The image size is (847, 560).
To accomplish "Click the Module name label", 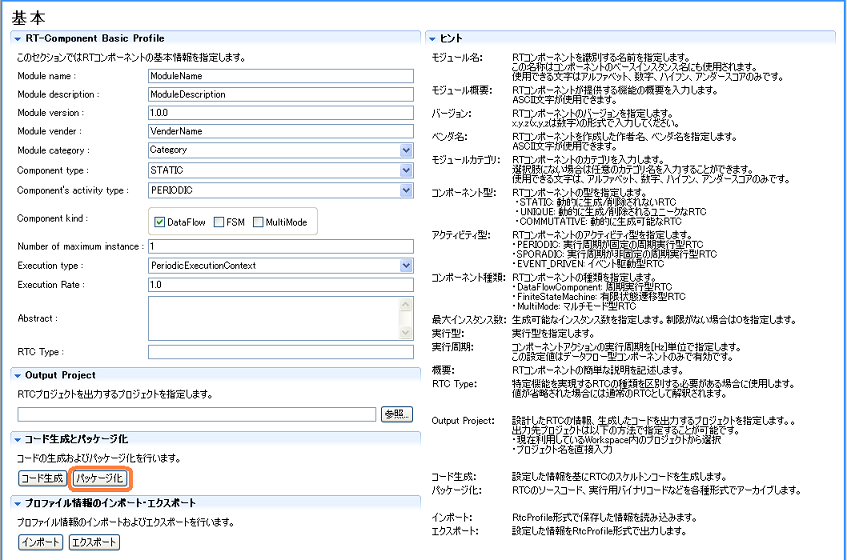I will pyautogui.click(x=46, y=76).
